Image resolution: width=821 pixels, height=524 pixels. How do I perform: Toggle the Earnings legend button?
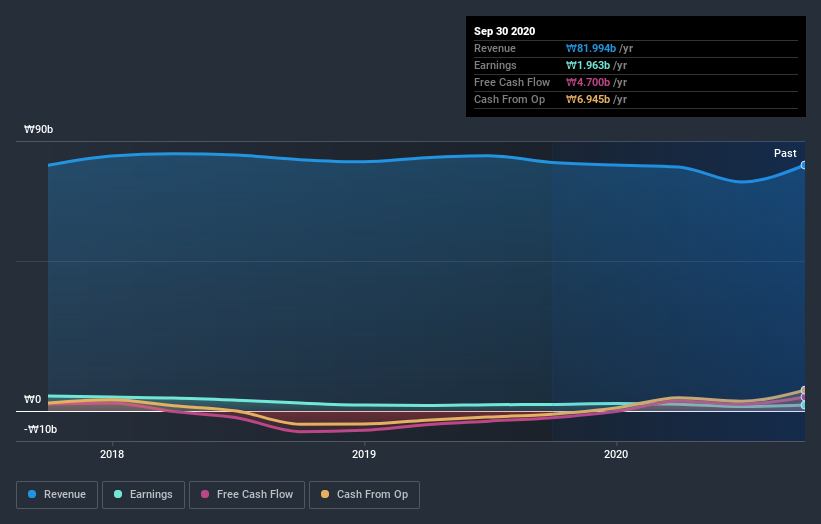(143, 495)
